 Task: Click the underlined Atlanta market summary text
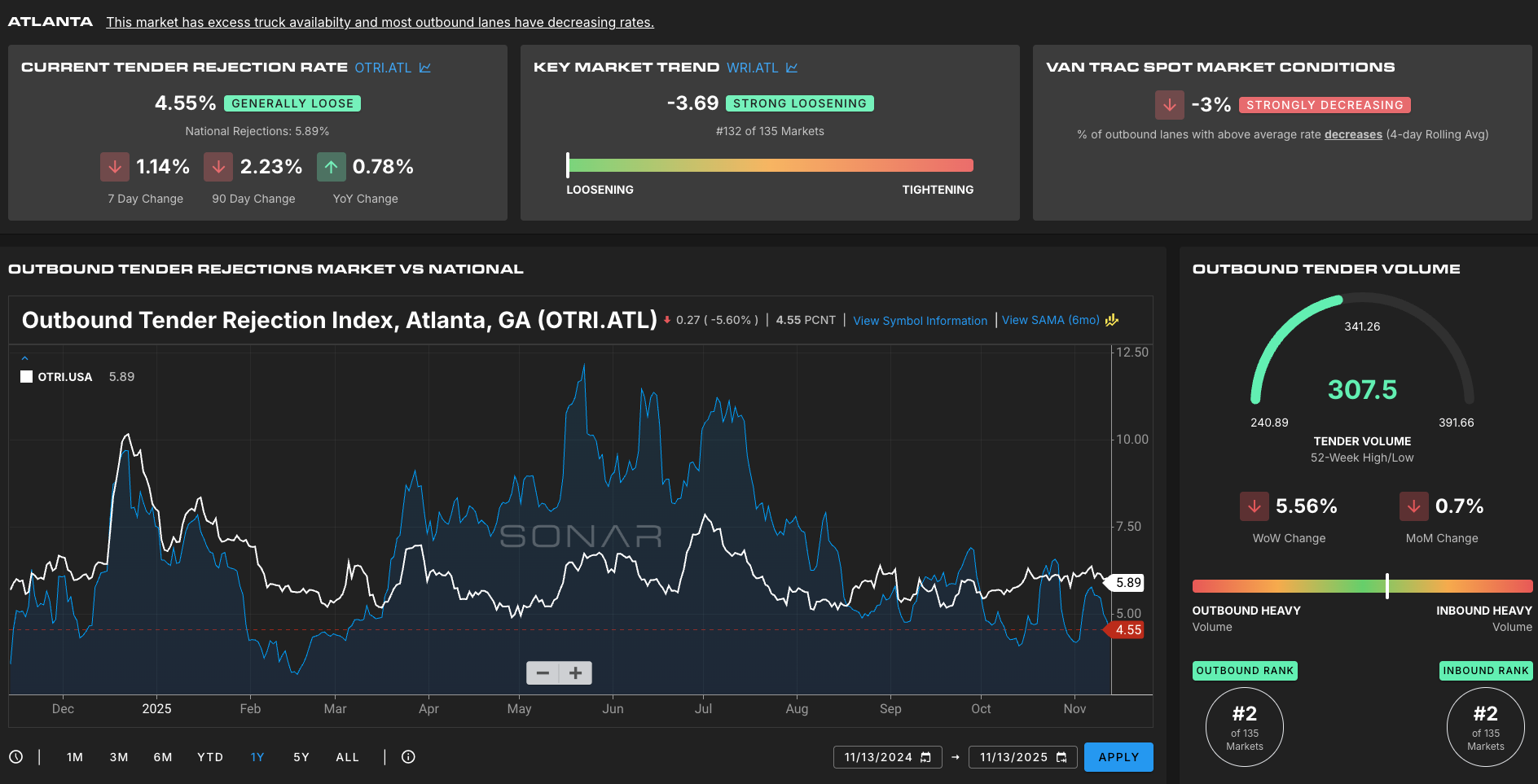(x=380, y=23)
